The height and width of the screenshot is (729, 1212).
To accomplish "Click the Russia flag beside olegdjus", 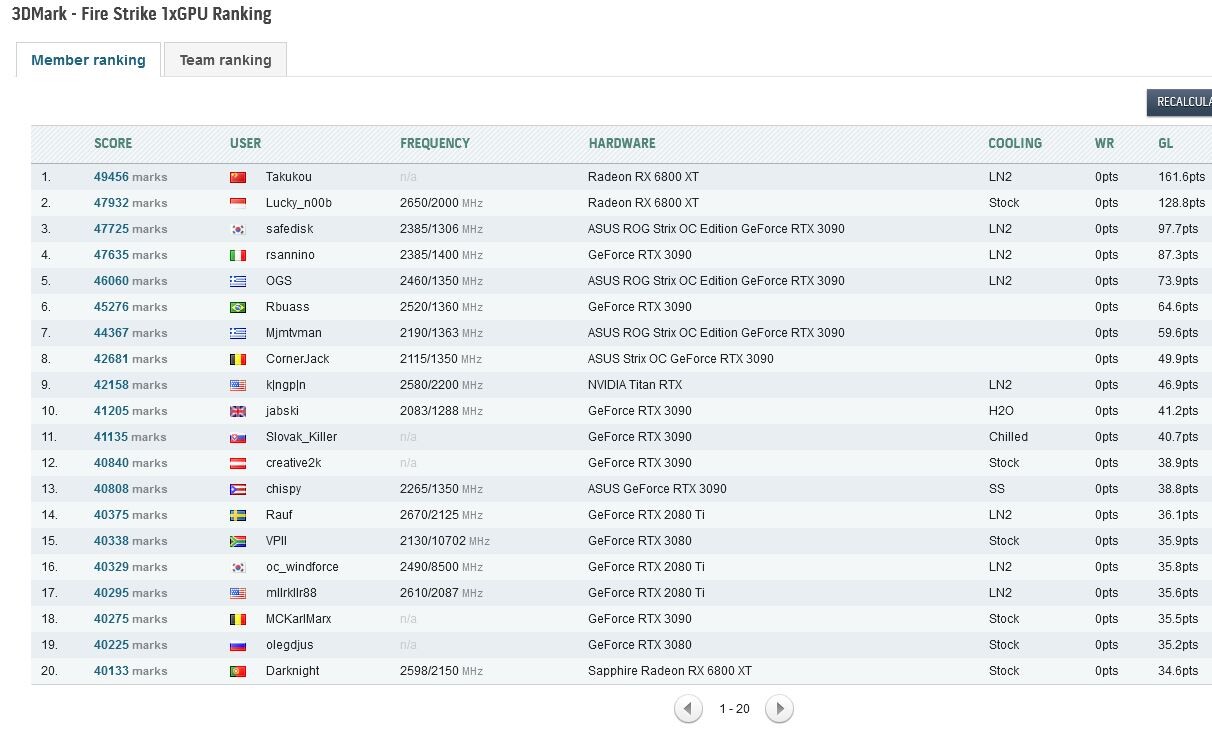I will [x=237, y=645].
